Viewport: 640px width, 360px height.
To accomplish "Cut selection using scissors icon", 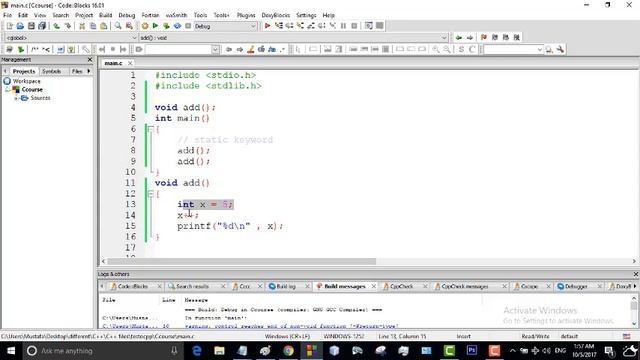I will tap(82, 26).
